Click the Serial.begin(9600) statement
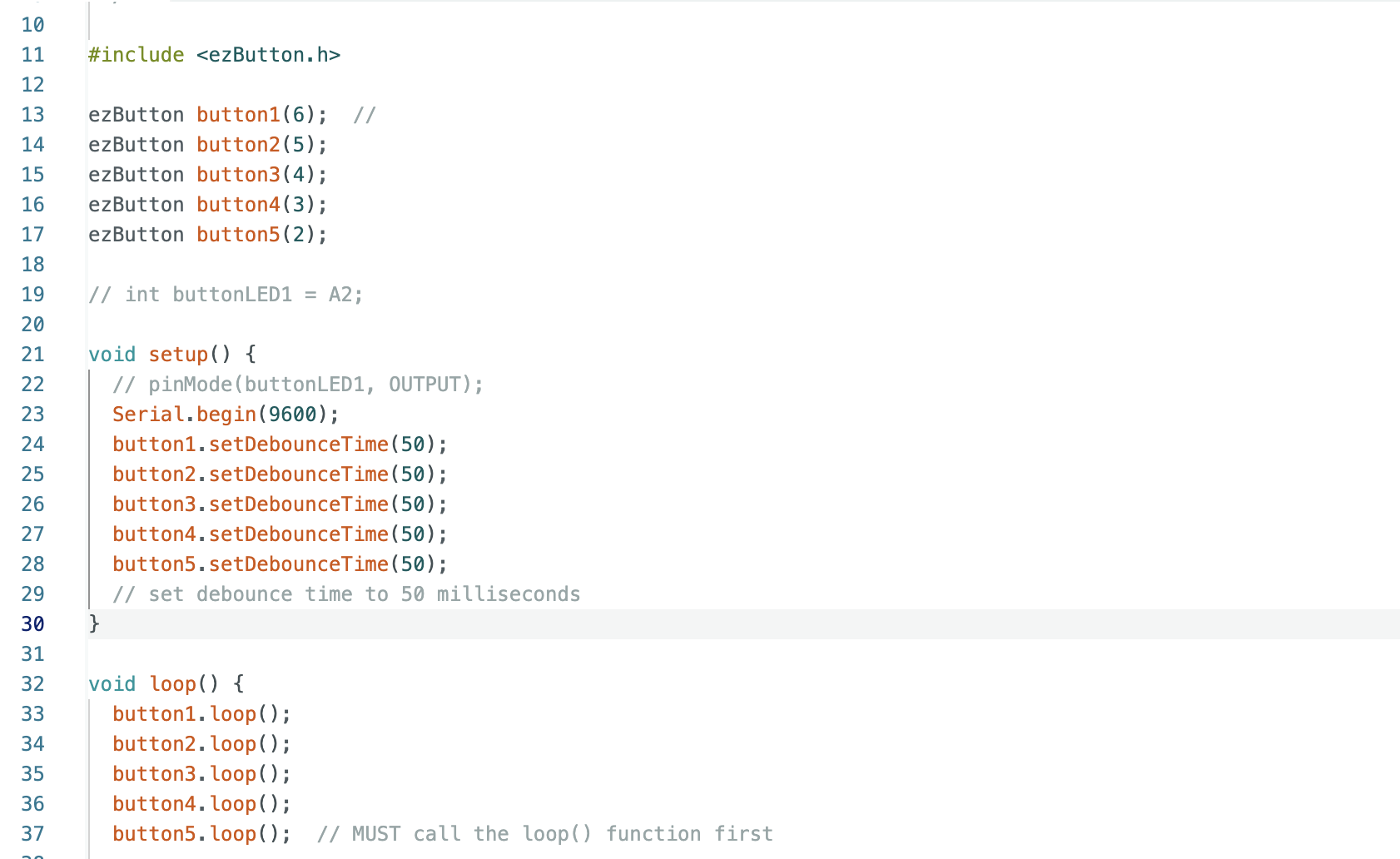The width and height of the screenshot is (1400, 859). pos(226,415)
